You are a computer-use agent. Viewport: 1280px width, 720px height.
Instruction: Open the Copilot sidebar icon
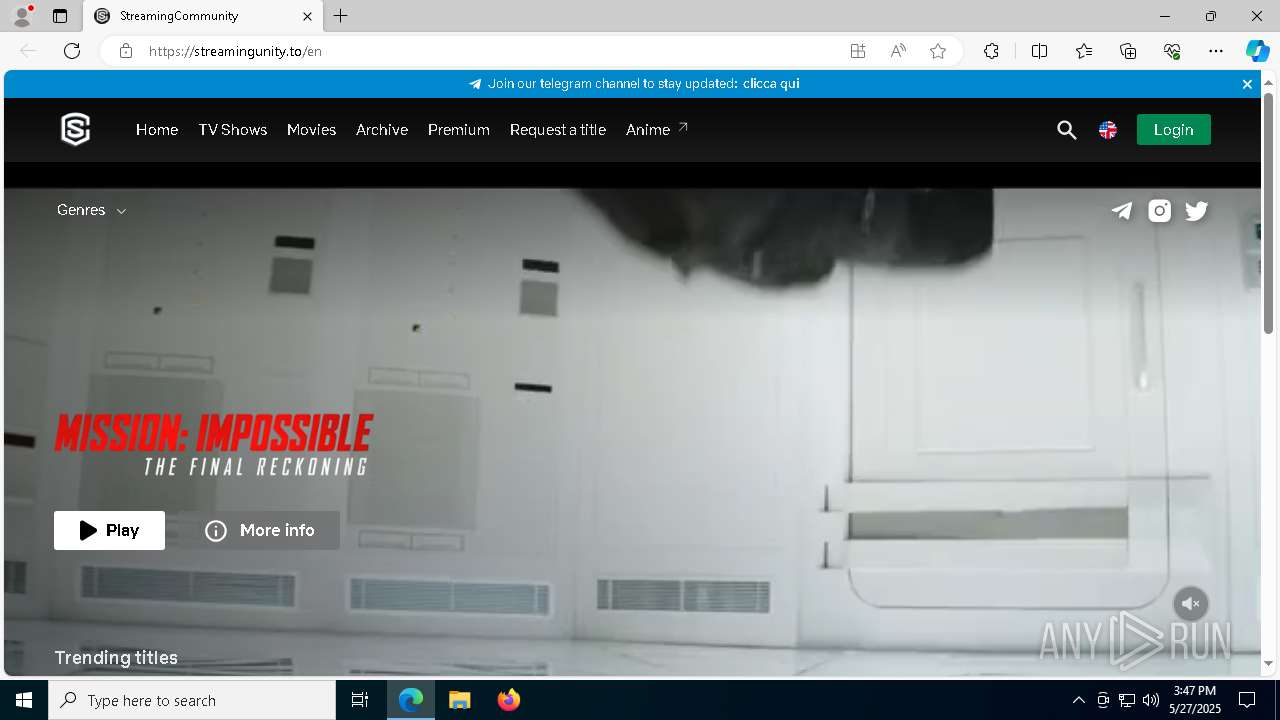click(1257, 51)
